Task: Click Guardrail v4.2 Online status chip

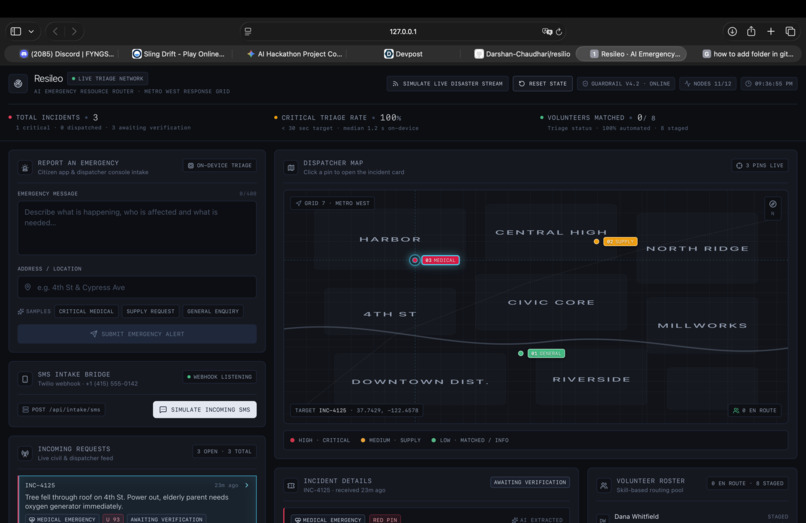Action: point(626,83)
